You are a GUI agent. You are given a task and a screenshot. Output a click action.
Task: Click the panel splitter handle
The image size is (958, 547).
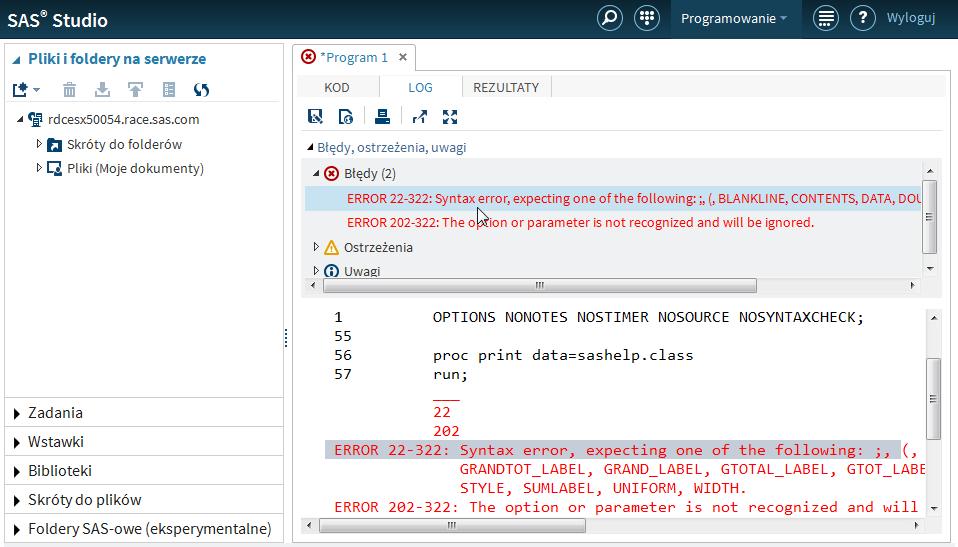click(x=286, y=338)
